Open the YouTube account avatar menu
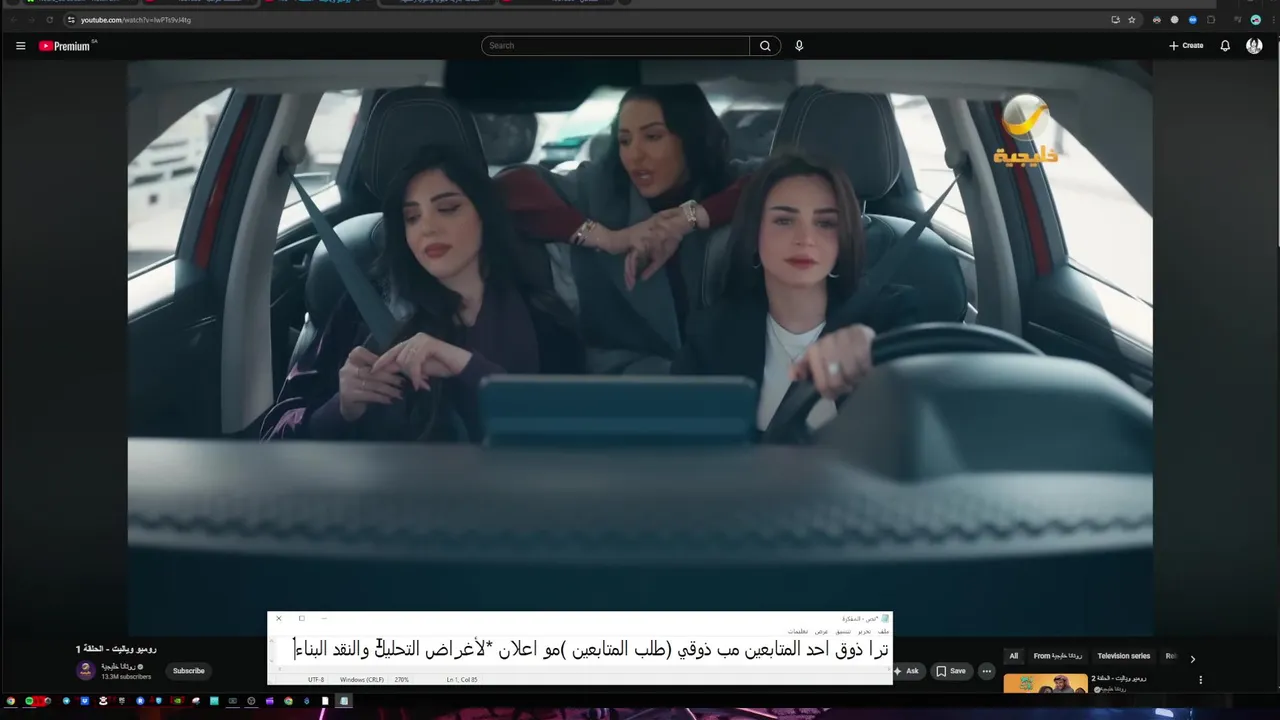Viewport: 1280px width, 720px height. (1254, 46)
